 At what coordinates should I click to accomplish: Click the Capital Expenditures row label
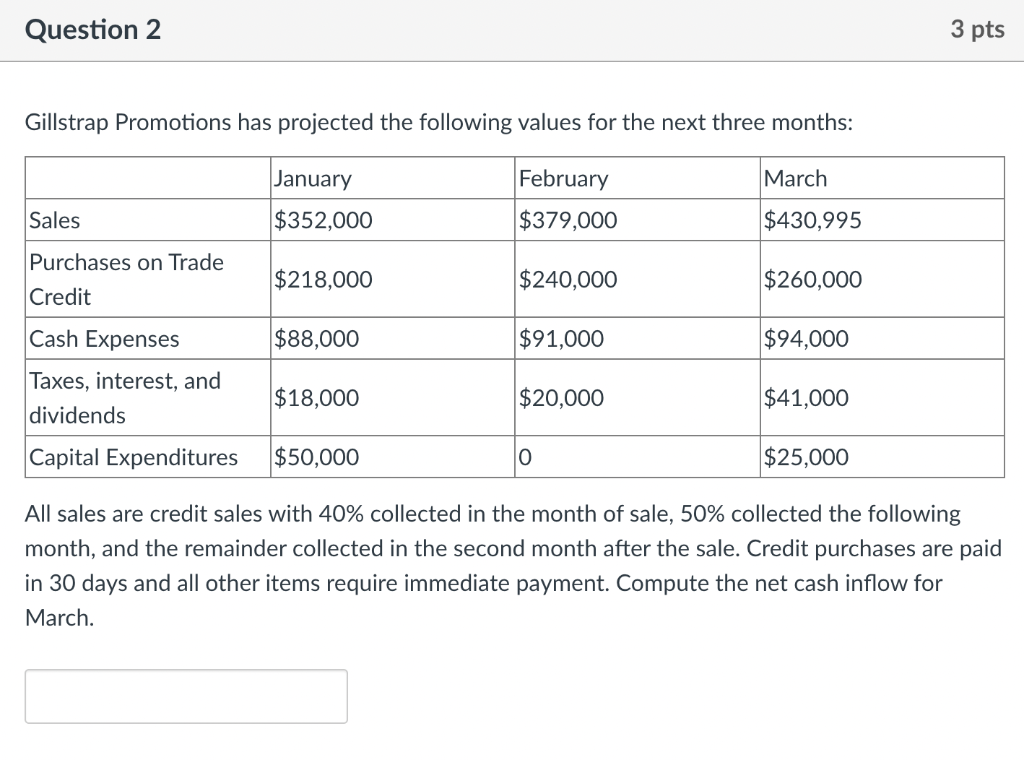[134, 457]
